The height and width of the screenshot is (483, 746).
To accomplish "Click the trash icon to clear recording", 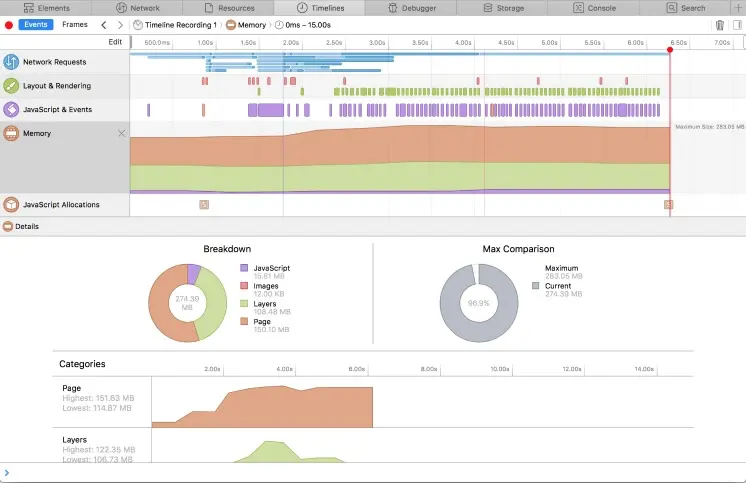I will (720, 25).
